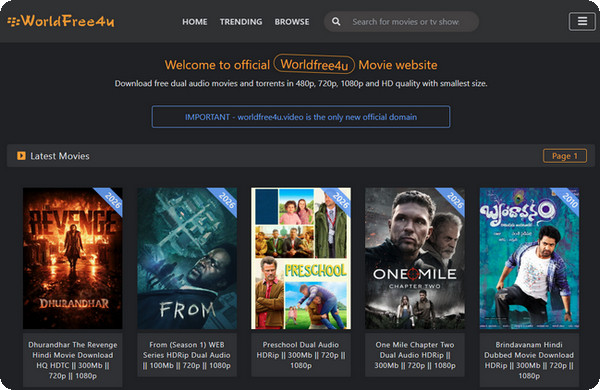600x390 pixels.
Task: Click the WorldFree4u logo
Action: (x=60, y=21)
